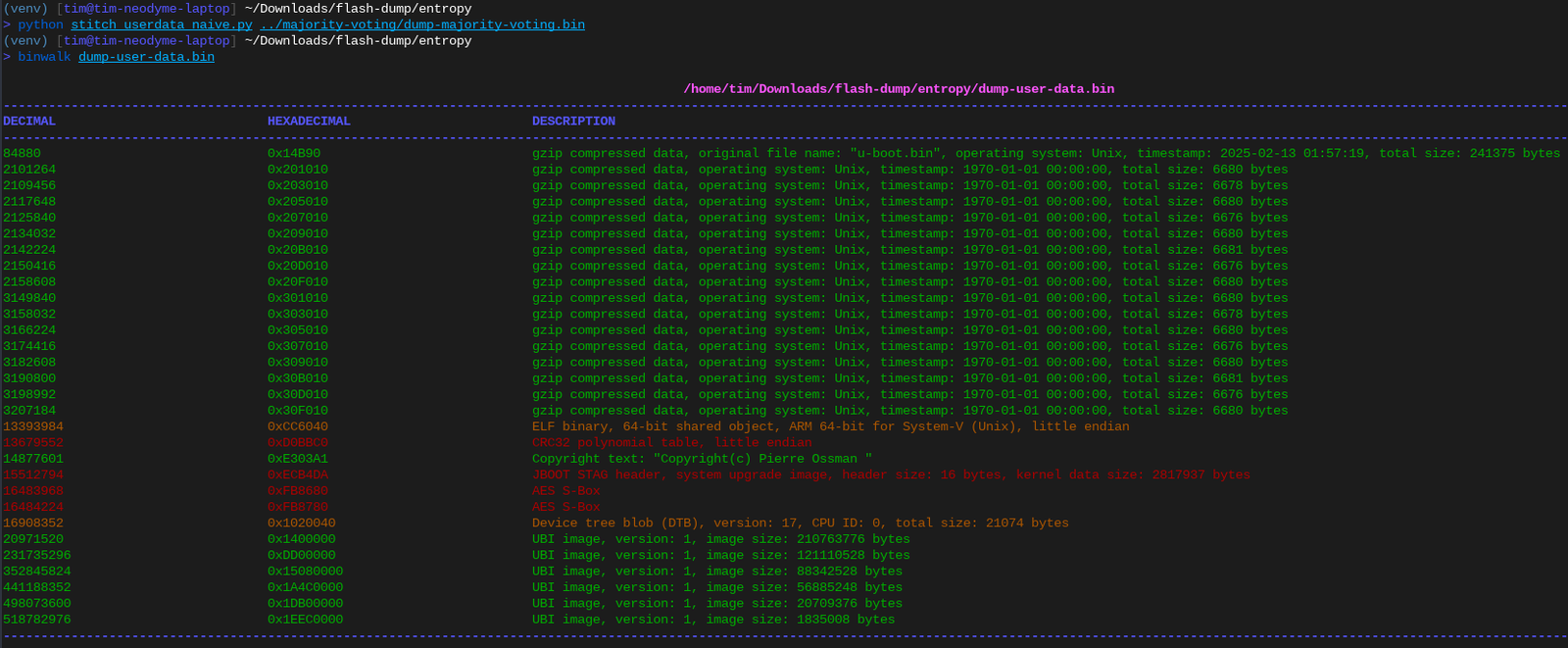Click the binwalk command word

(x=44, y=57)
